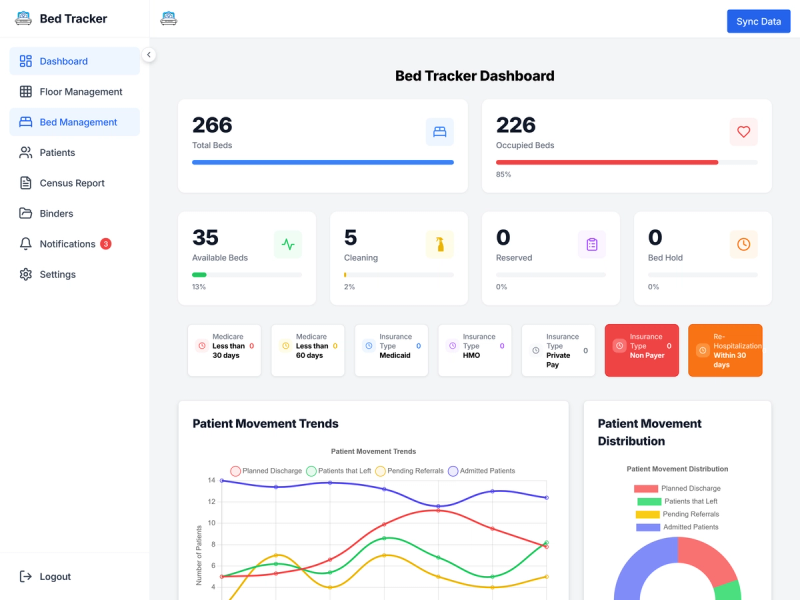This screenshot has width=800, height=600.
Task: Open Floor Management in the sidebar
Action: [74, 92]
